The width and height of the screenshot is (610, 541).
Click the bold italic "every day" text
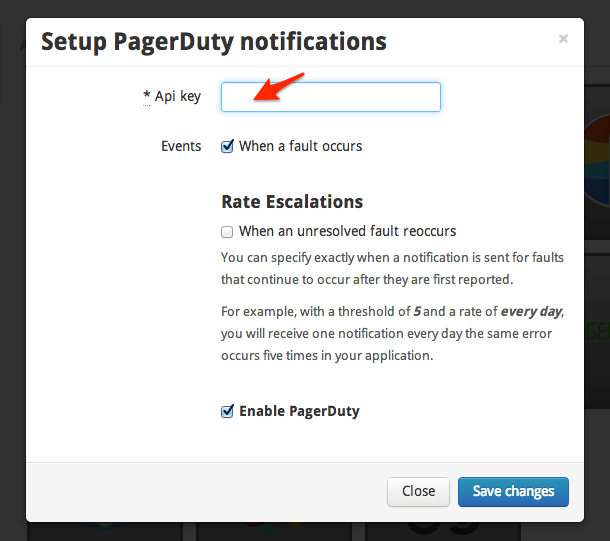[x=530, y=311]
